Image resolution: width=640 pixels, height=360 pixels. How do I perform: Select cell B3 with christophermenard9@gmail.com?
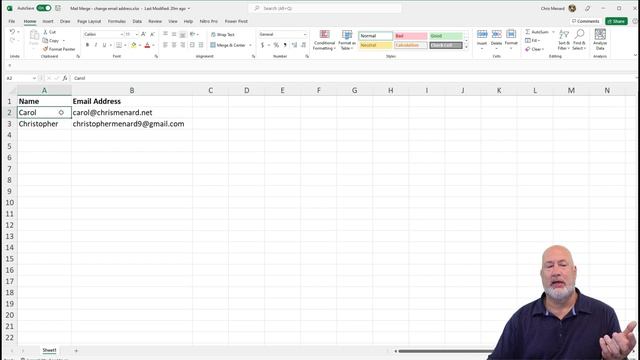[x=132, y=124]
